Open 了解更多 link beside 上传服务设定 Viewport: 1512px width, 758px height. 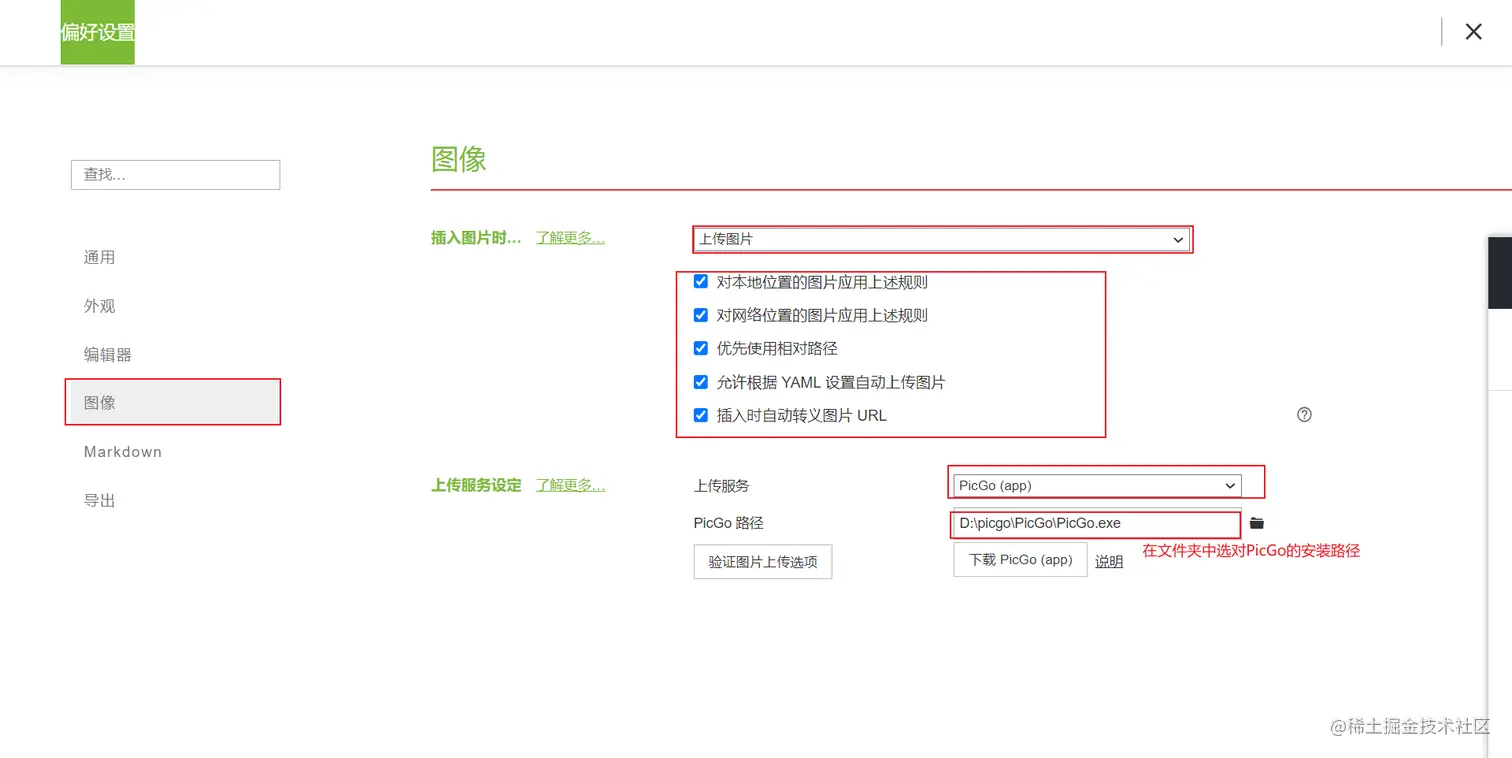click(x=570, y=485)
